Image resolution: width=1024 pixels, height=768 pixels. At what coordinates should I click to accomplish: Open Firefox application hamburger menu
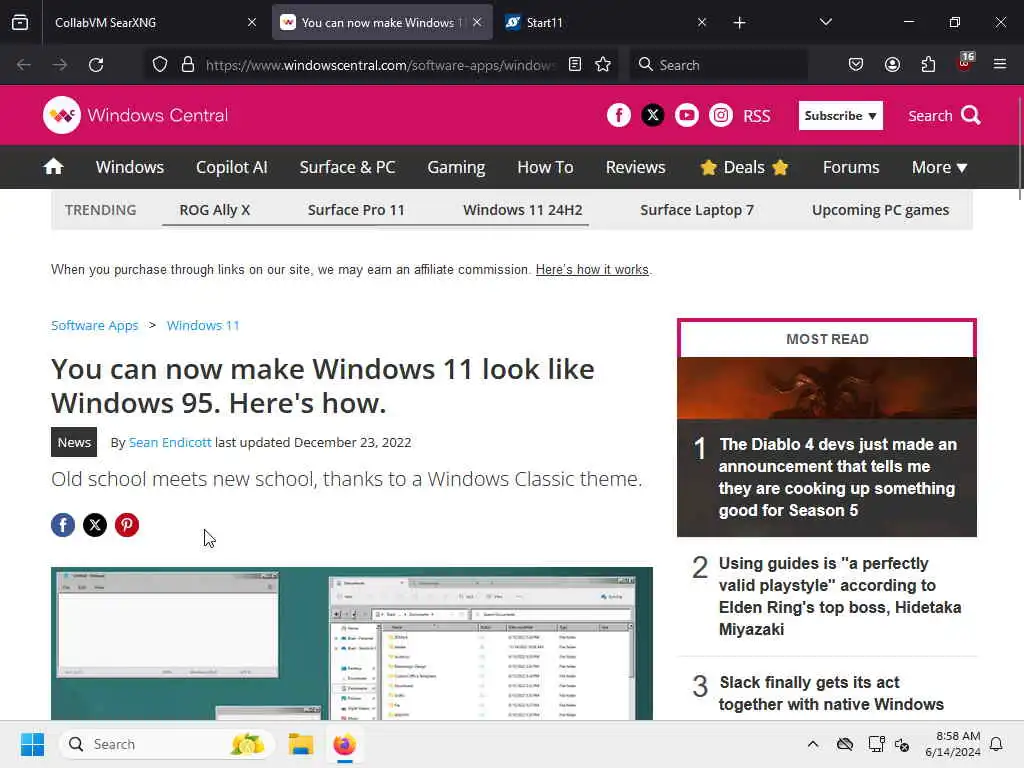pos(1000,64)
